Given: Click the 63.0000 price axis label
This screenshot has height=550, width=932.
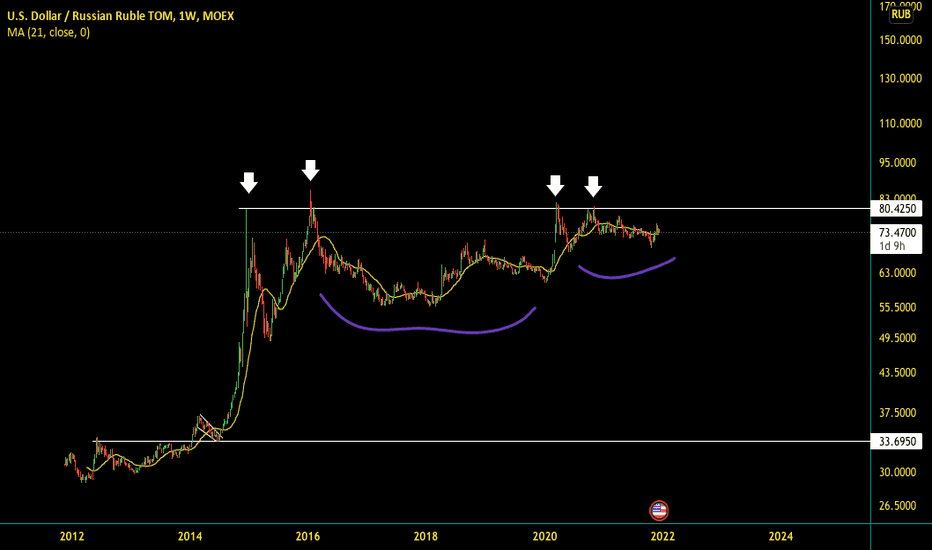Looking at the screenshot, I should pyautogui.click(x=897, y=273).
